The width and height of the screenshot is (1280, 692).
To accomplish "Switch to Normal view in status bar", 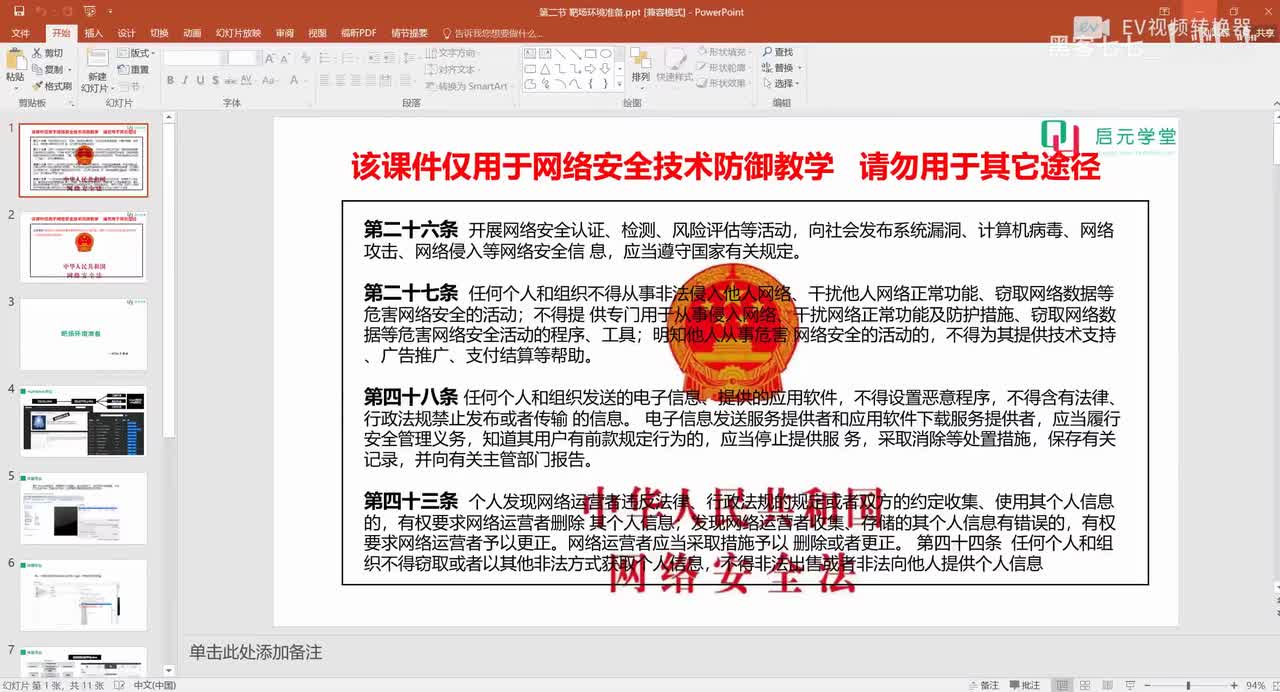I will pos(1062,685).
